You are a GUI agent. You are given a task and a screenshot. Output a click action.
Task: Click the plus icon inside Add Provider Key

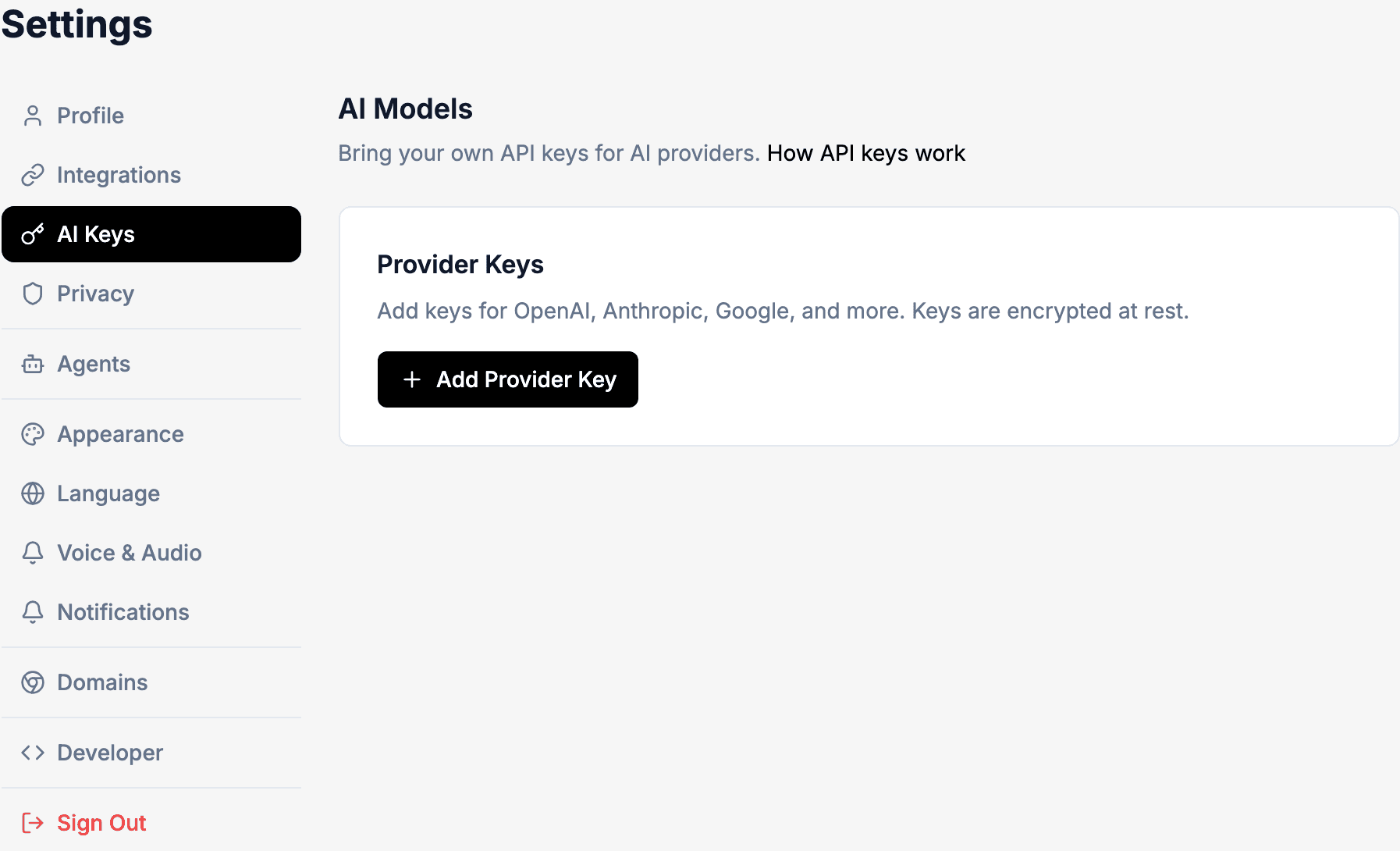[x=411, y=379]
